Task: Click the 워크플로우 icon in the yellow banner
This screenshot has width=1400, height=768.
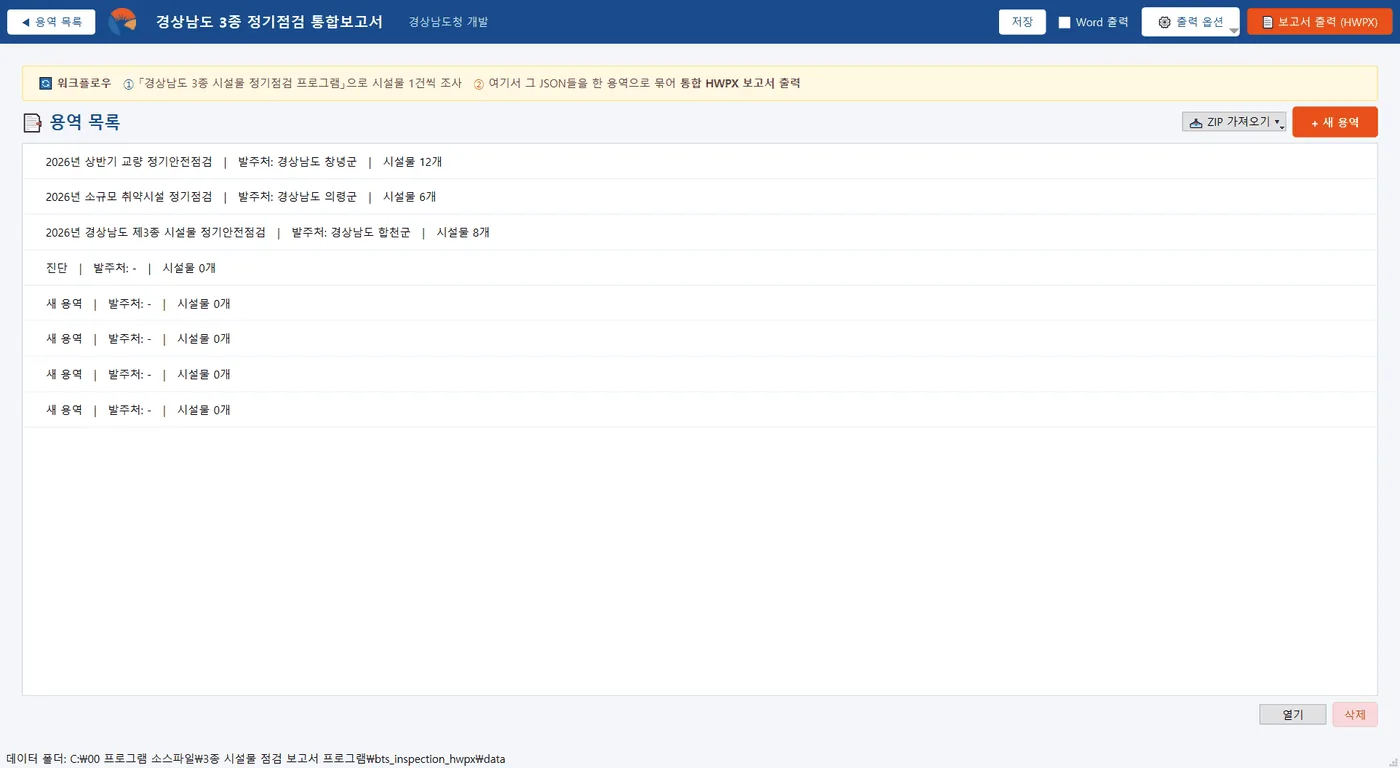Action: [x=45, y=83]
